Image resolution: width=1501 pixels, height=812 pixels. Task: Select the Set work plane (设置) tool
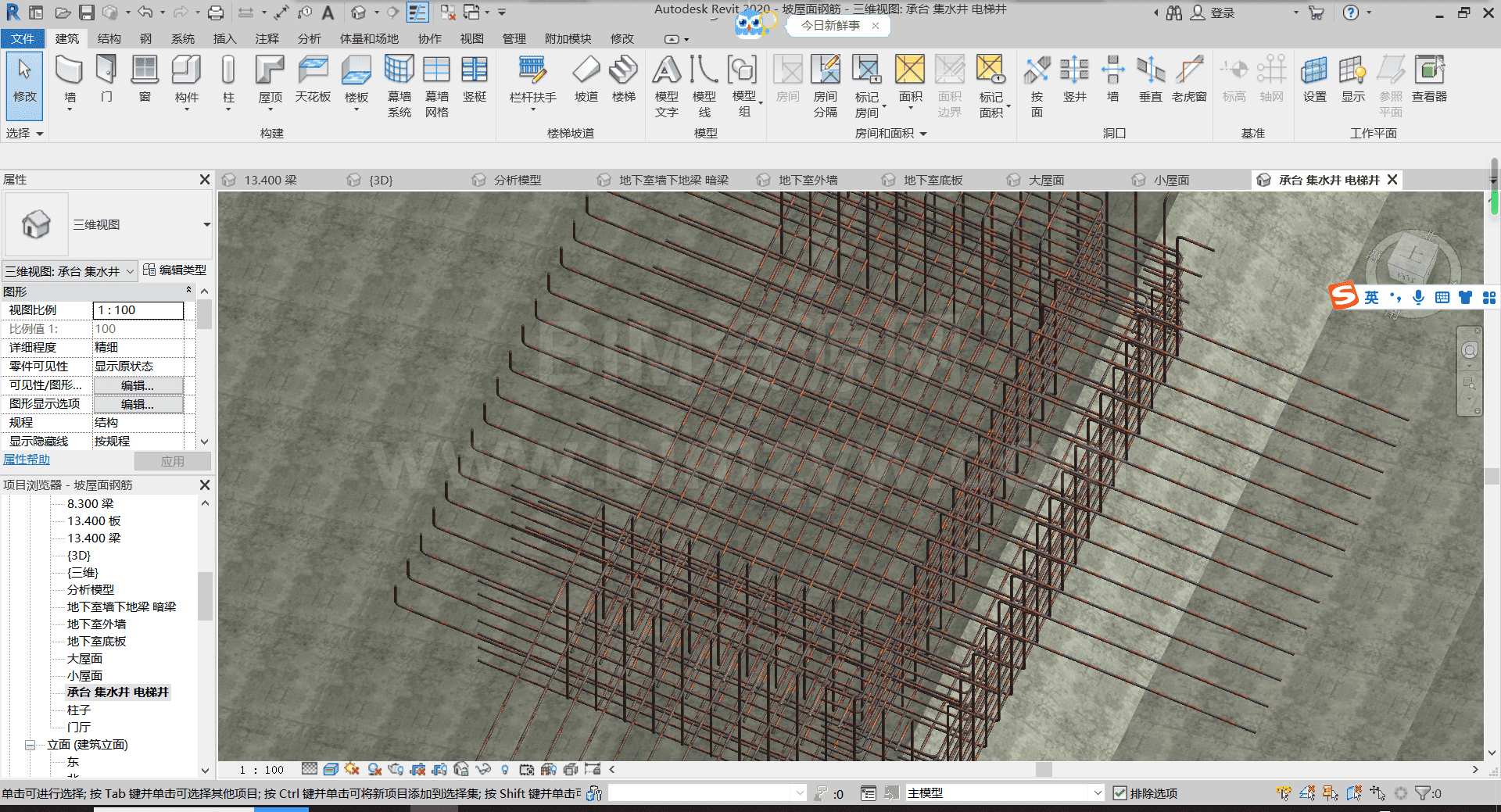click(x=1314, y=79)
